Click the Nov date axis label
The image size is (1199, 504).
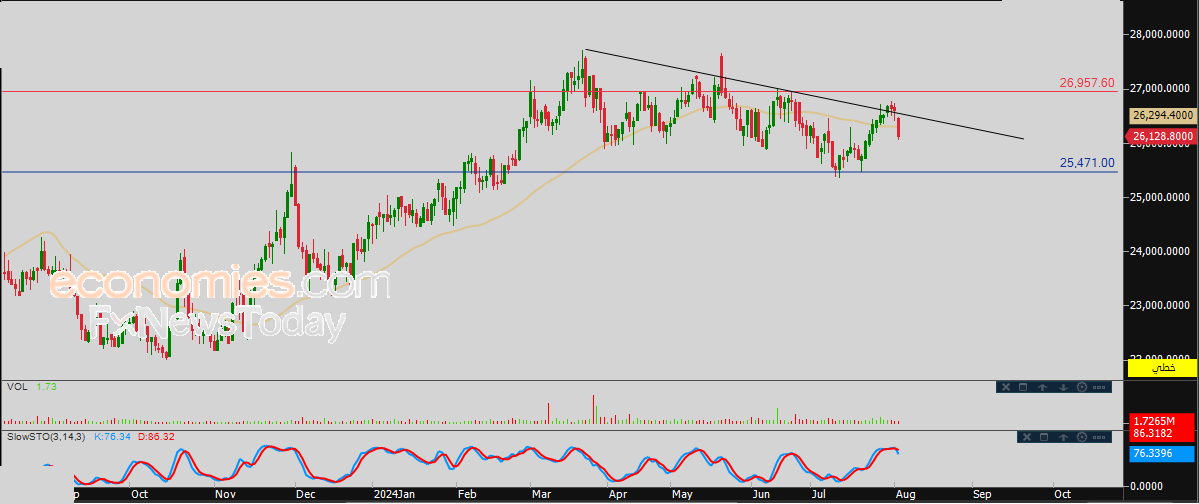click(x=225, y=496)
